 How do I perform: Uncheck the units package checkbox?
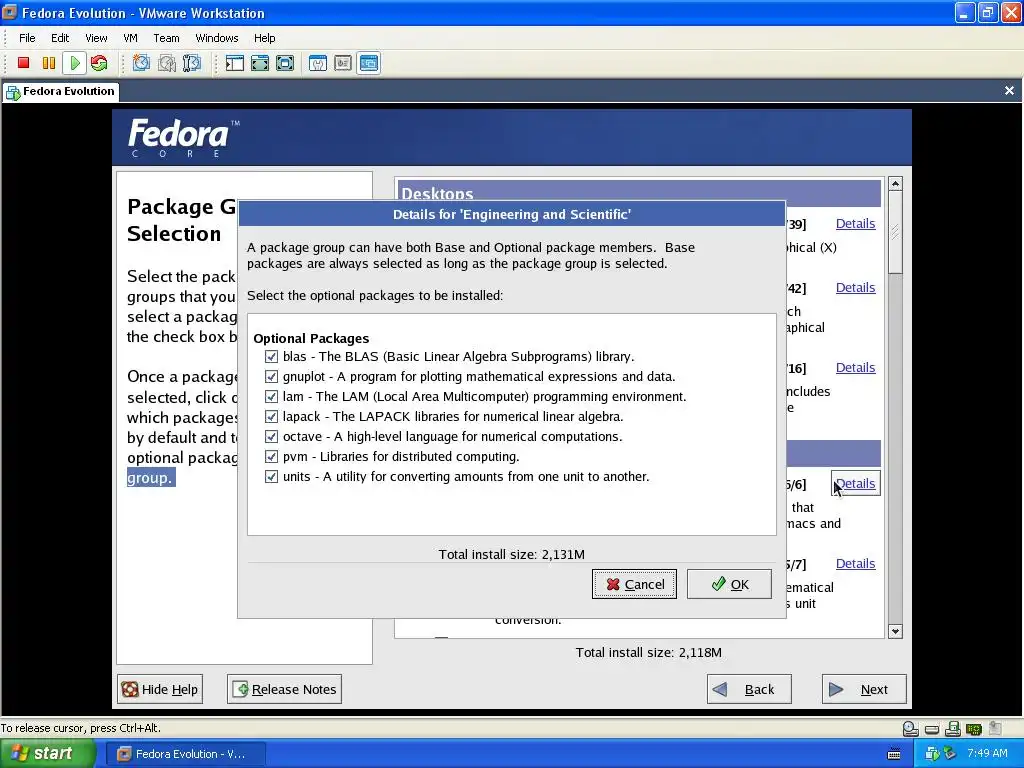pos(271,477)
